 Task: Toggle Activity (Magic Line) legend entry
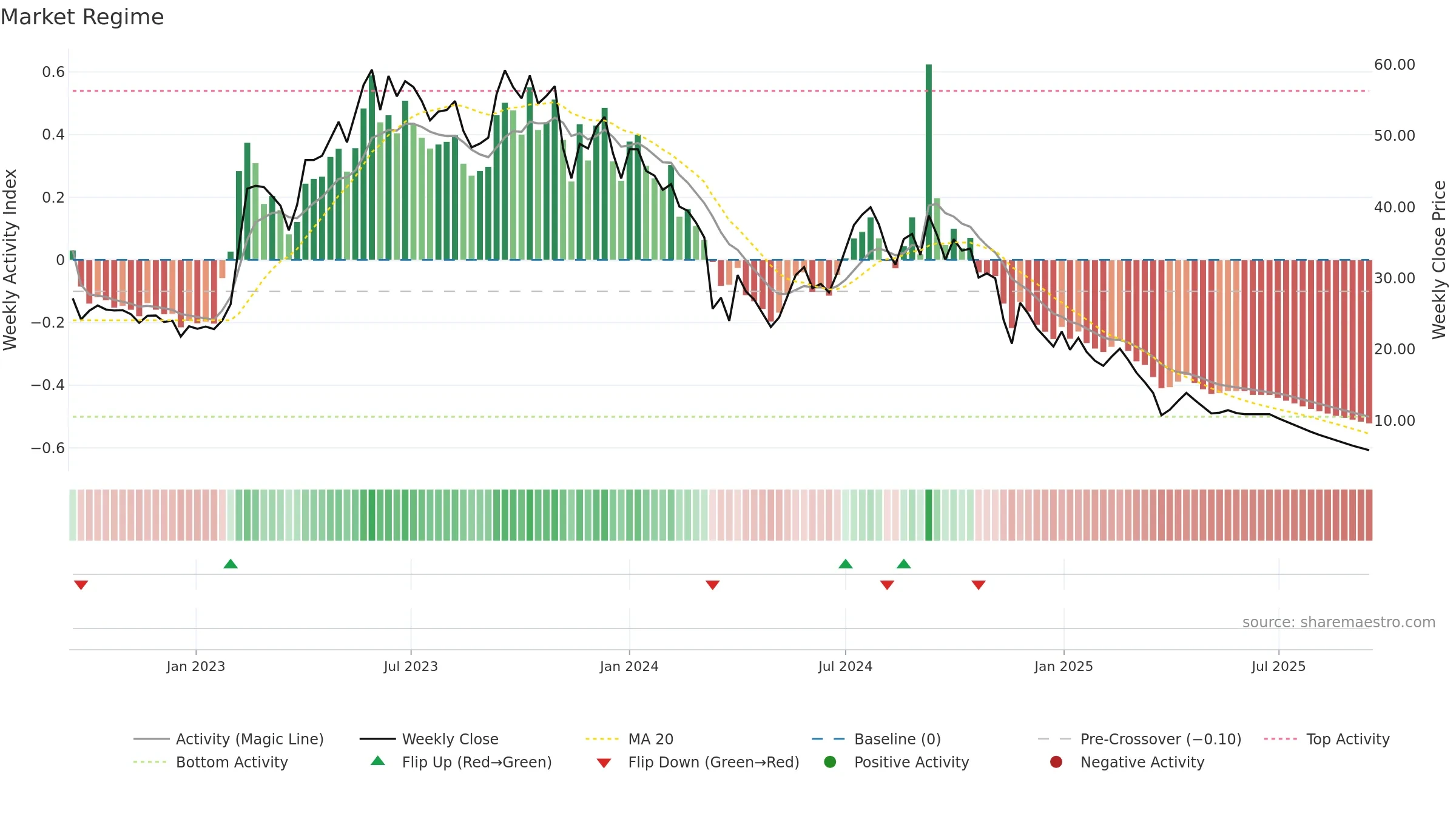(229, 739)
